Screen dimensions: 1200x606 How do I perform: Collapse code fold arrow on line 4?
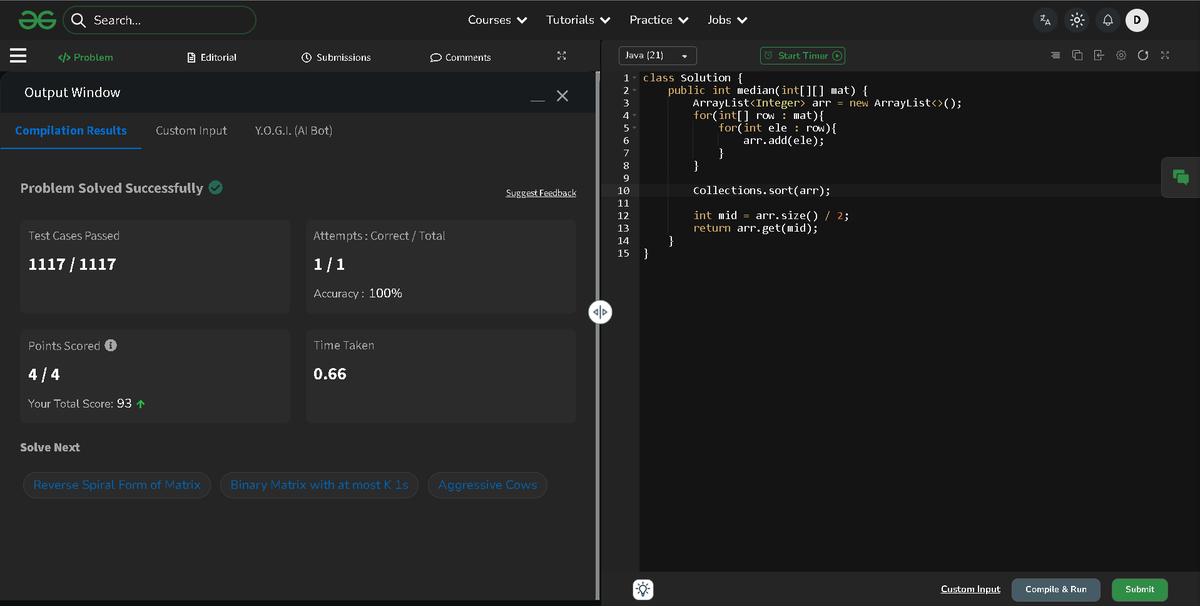coord(635,115)
